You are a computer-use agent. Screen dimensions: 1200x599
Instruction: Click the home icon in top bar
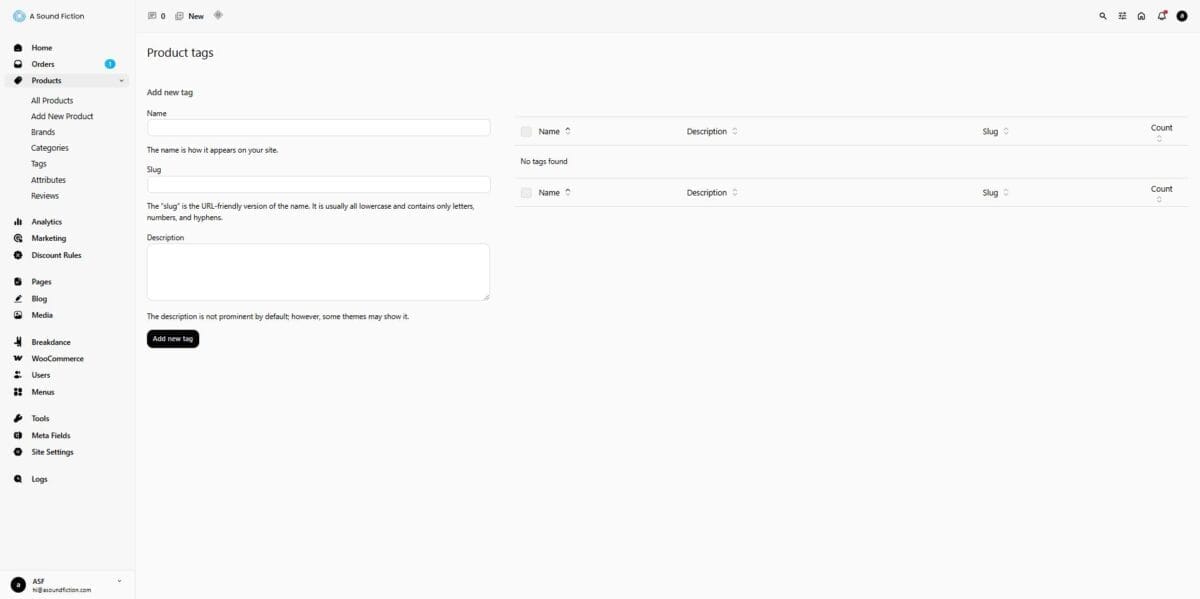pyautogui.click(x=1141, y=16)
